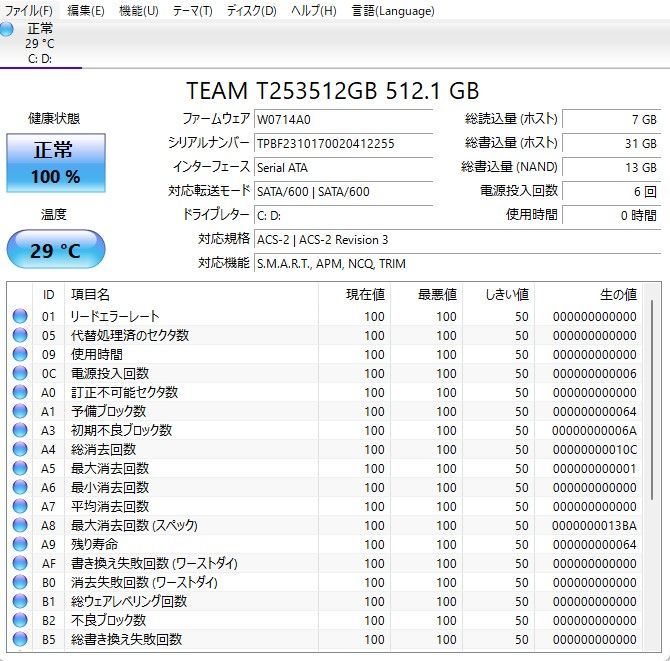Click total host reads value 7 GB
Image resolution: width=670 pixels, height=661 pixels.
pos(611,120)
